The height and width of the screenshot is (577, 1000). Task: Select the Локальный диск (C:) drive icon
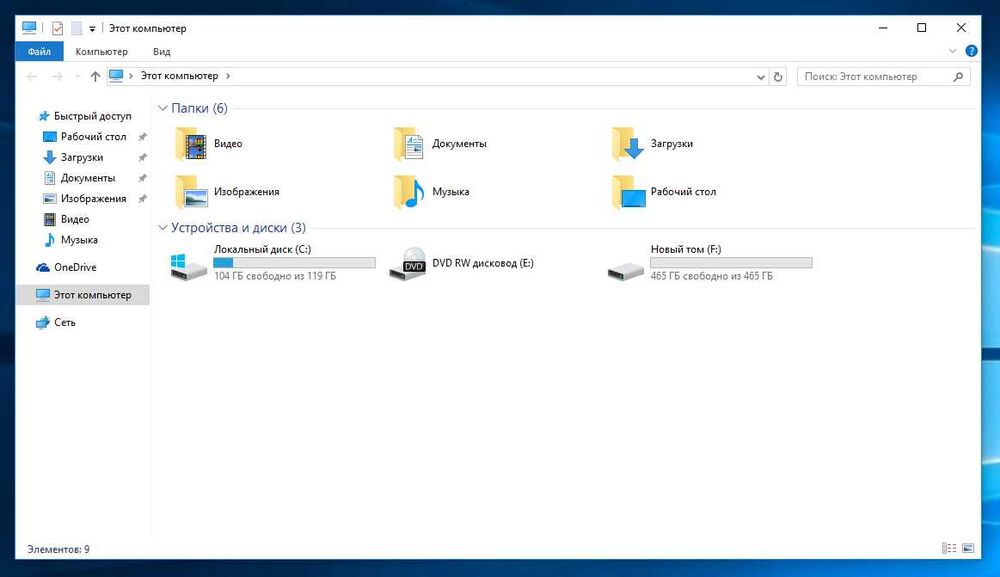188,265
